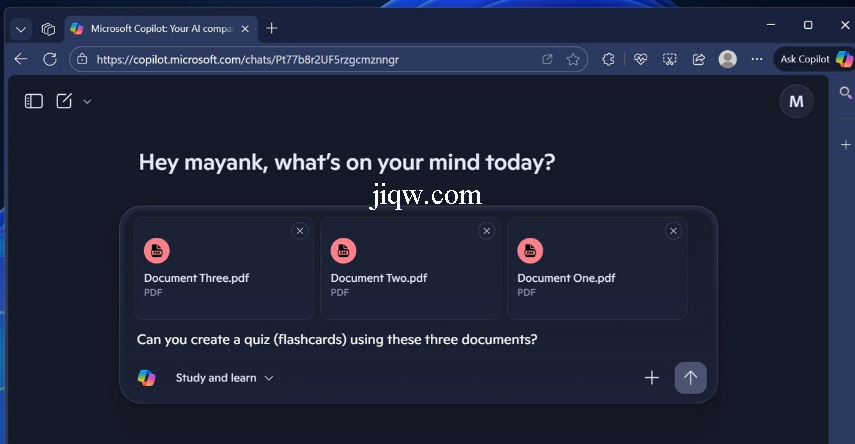
Task: Remove Document Three.pdf attachment
Action: click(300, 231)
